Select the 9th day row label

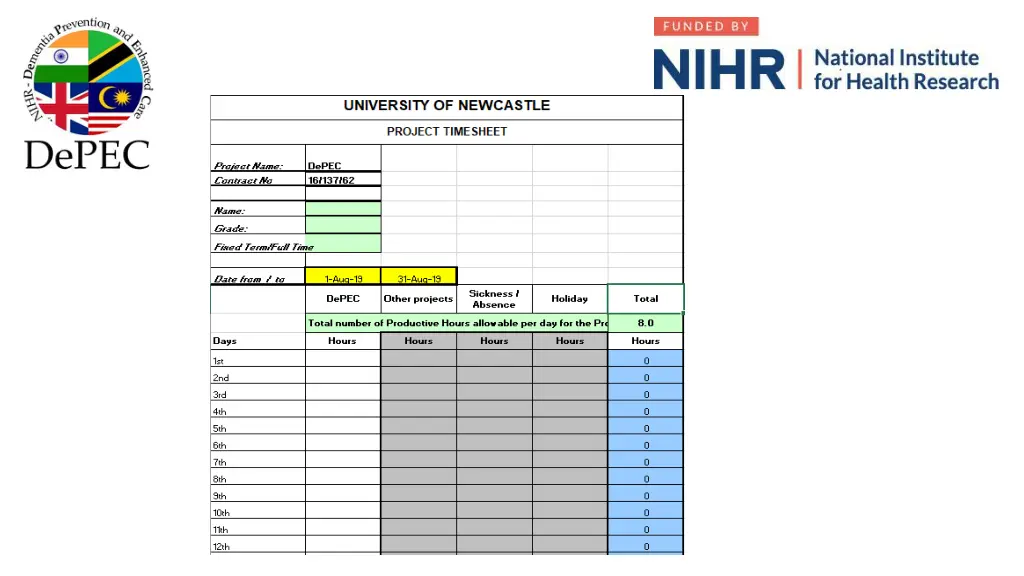[219, 496]
